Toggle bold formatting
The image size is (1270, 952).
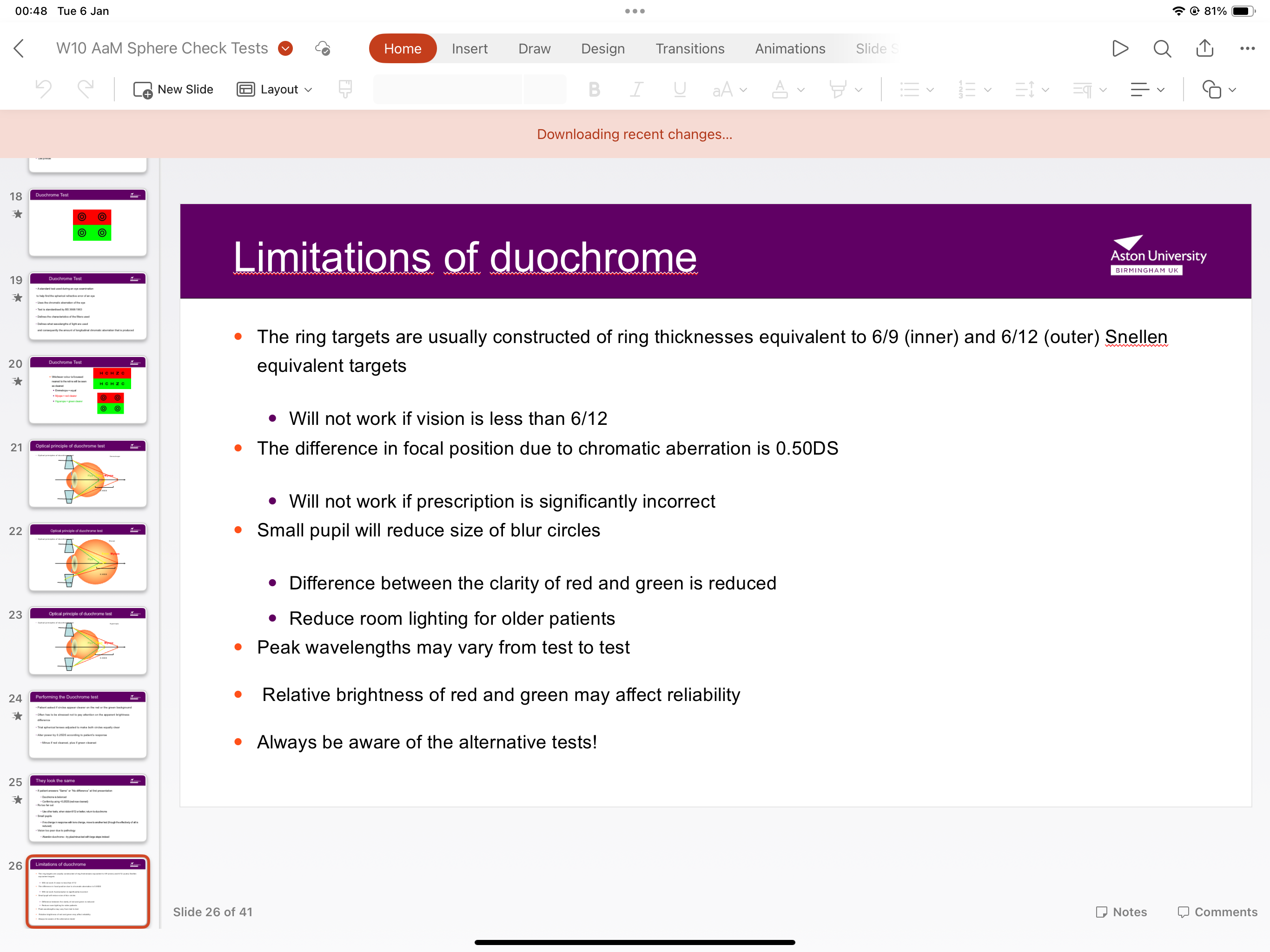coord(594,89)
